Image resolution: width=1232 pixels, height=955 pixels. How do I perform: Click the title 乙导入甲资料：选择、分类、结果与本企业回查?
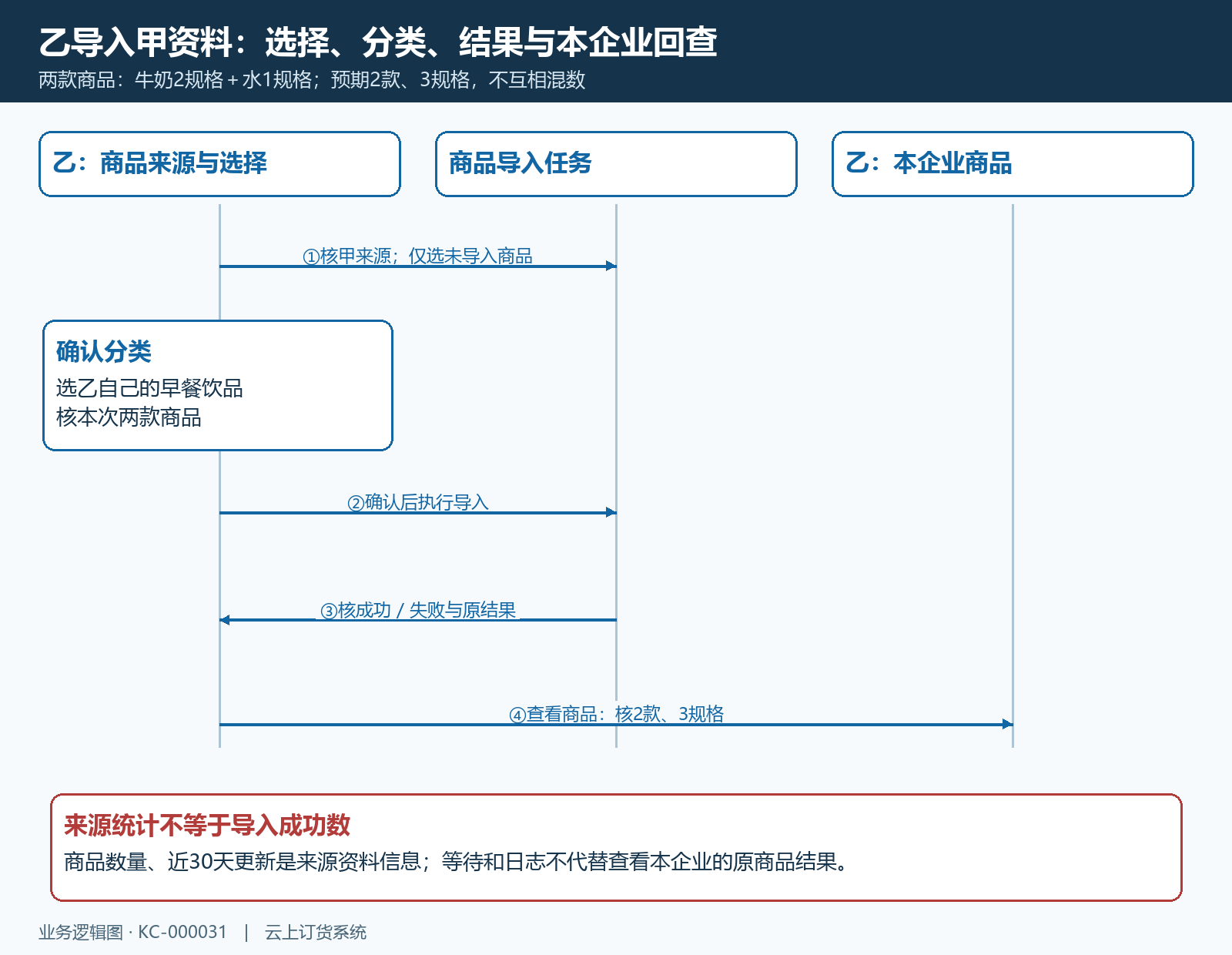[x=378, y=42]
